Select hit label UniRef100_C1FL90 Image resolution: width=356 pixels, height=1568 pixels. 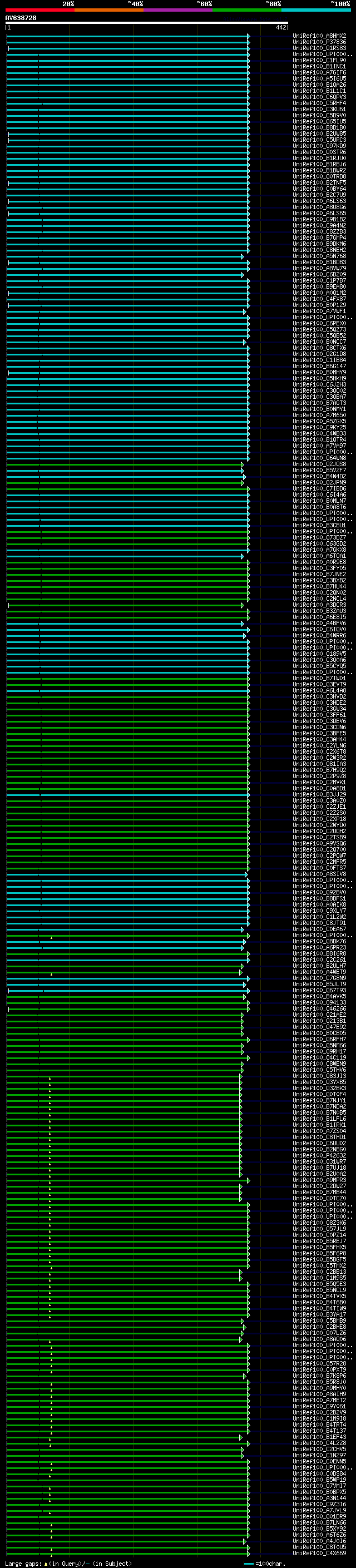[319, 60]
